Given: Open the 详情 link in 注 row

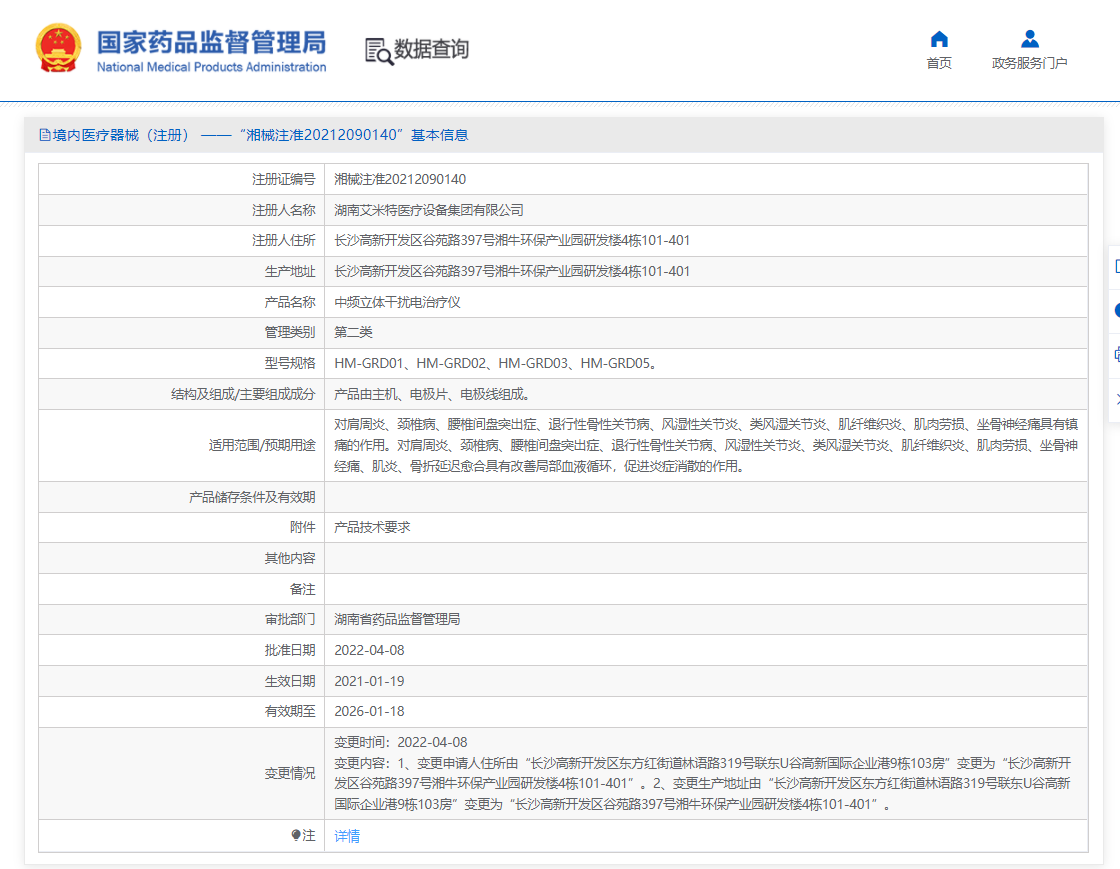Looking at the screenshot, I should pyautogui.click(x=347, y=835).
